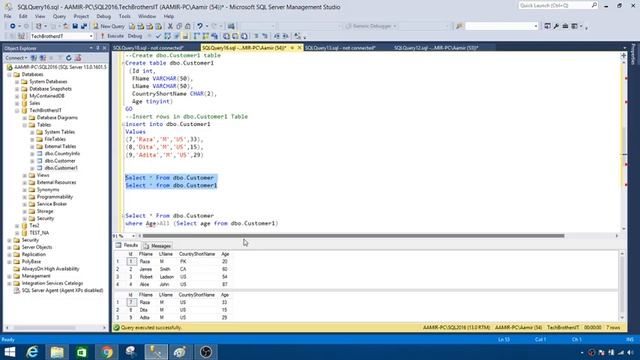The width and height of the screenshot is (640, 360).
Task: Open the Help menu
Action: coord(169,16)
